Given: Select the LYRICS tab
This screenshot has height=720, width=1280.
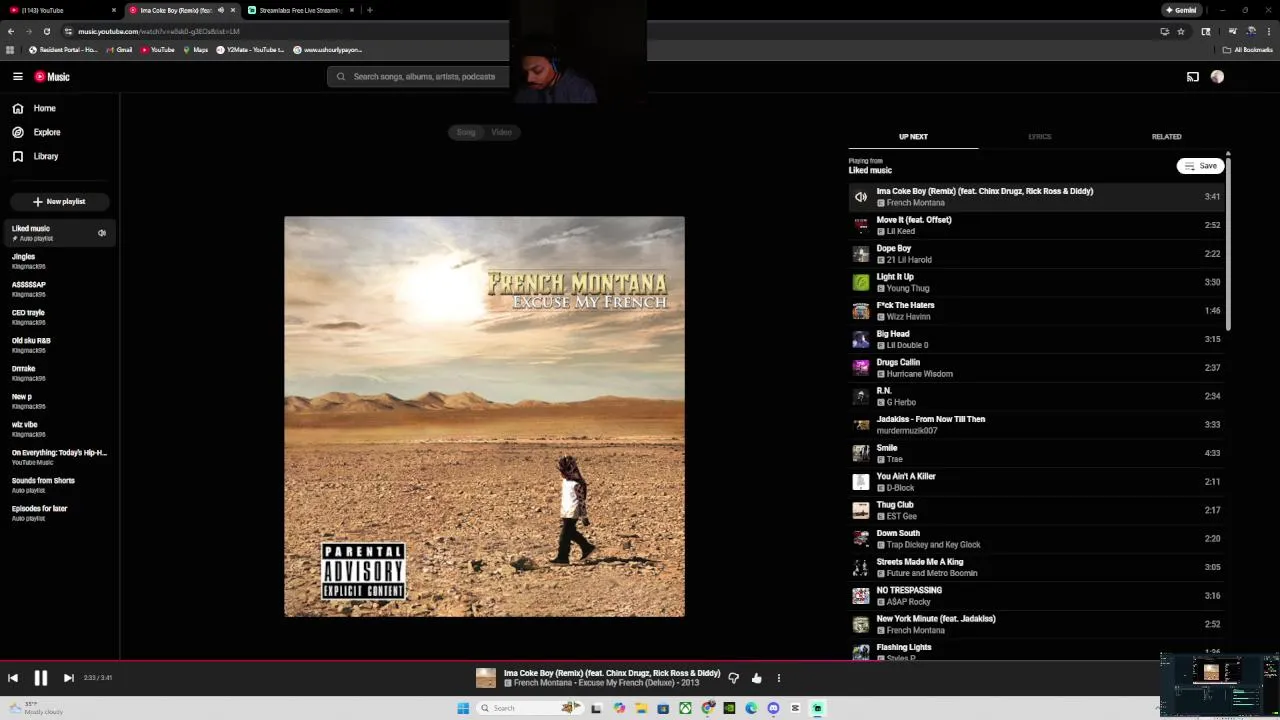Looking at the screenshot, I should (x=1039, y=137).
